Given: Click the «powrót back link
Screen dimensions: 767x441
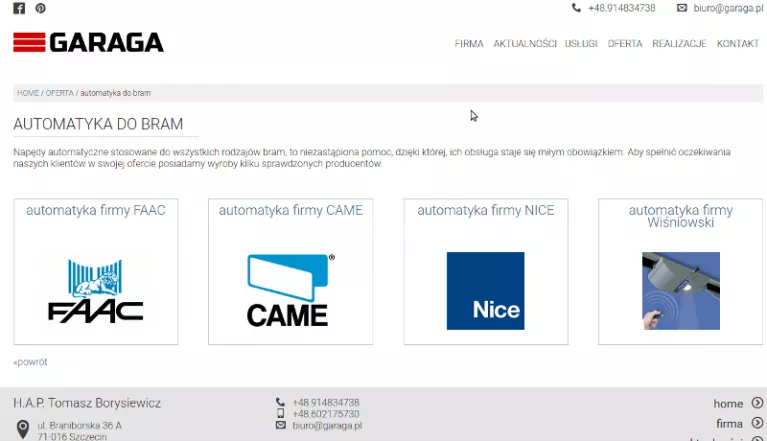Looking at the screenshot, I should click(x=30, y=362).
